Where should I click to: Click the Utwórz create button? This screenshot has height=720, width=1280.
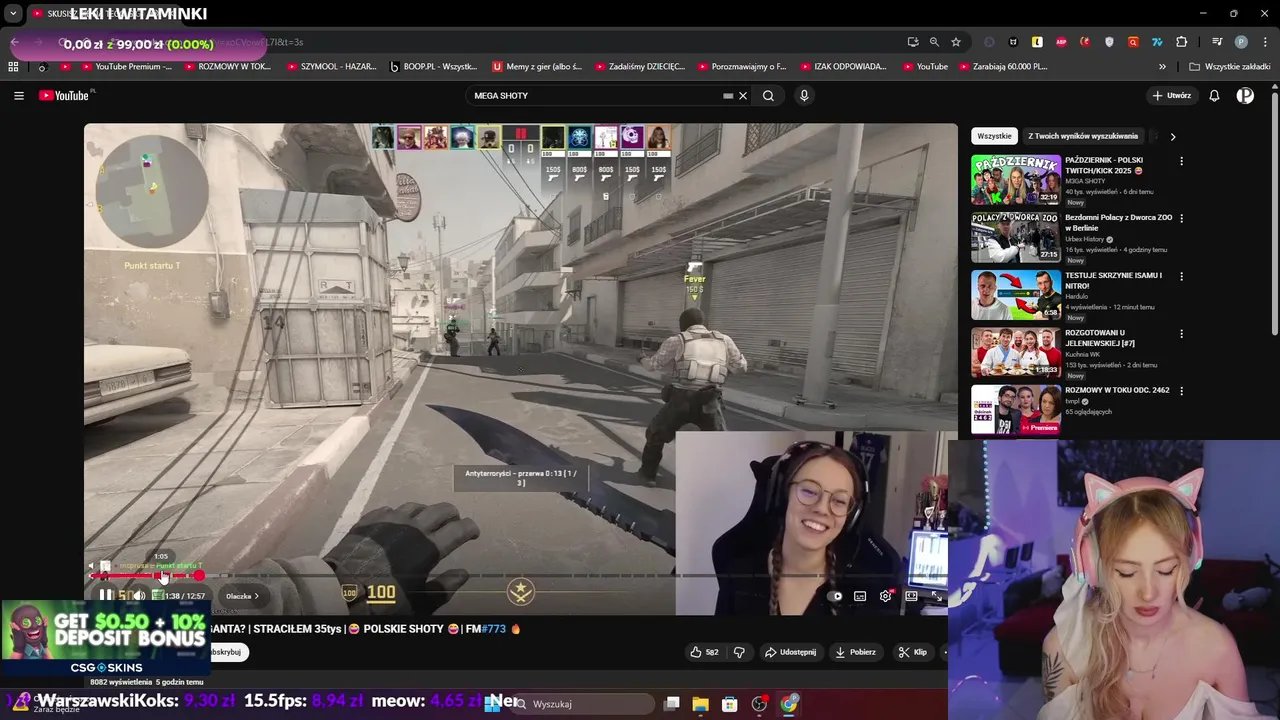(1171, 96)
